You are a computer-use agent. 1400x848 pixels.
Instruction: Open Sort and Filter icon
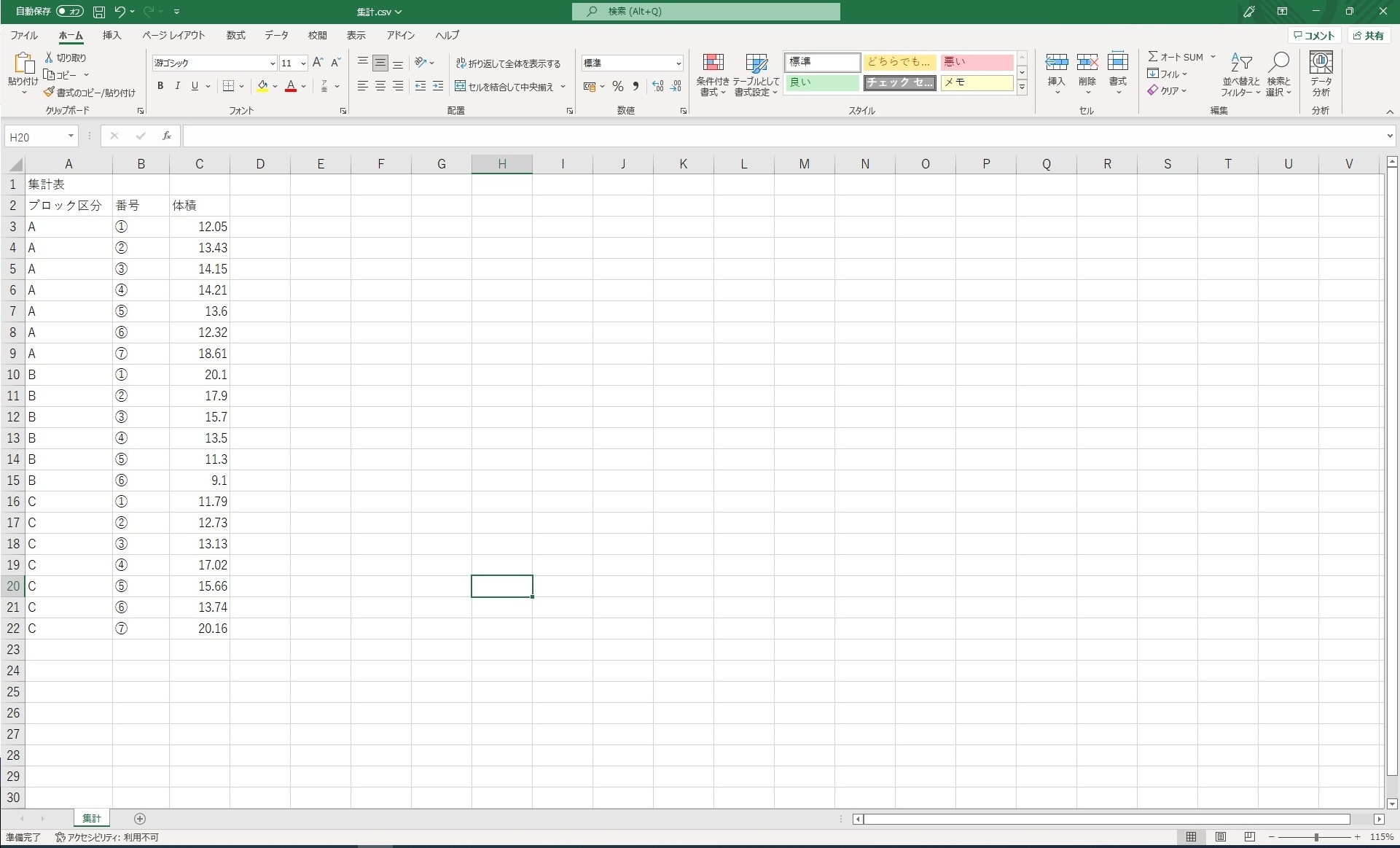(1241, 63)
